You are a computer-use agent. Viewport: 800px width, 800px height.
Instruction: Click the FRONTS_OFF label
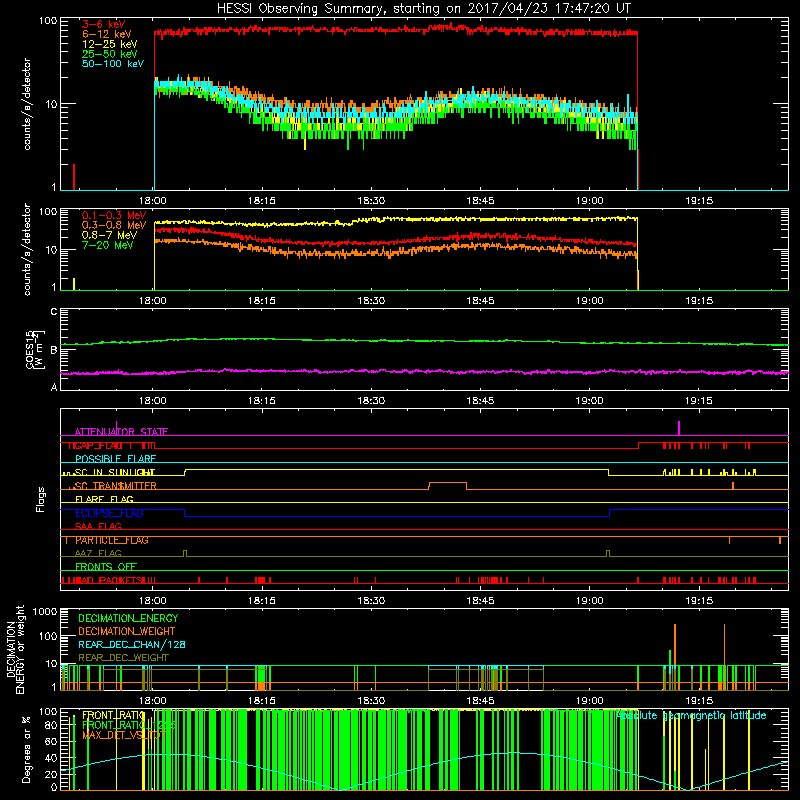106,567
